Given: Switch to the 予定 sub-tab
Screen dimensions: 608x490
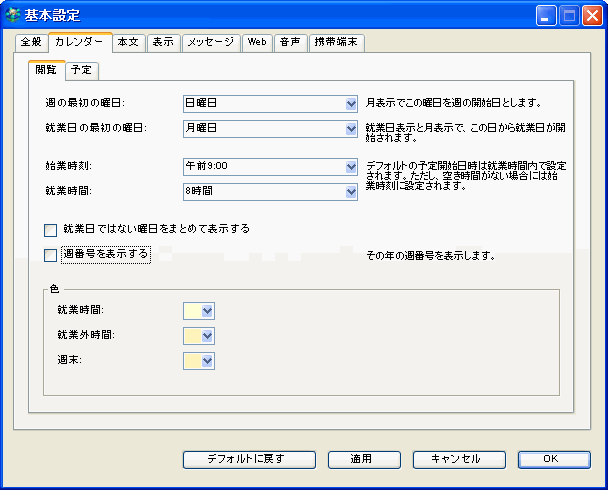Looking at the screenshot, I should [82, 70].
